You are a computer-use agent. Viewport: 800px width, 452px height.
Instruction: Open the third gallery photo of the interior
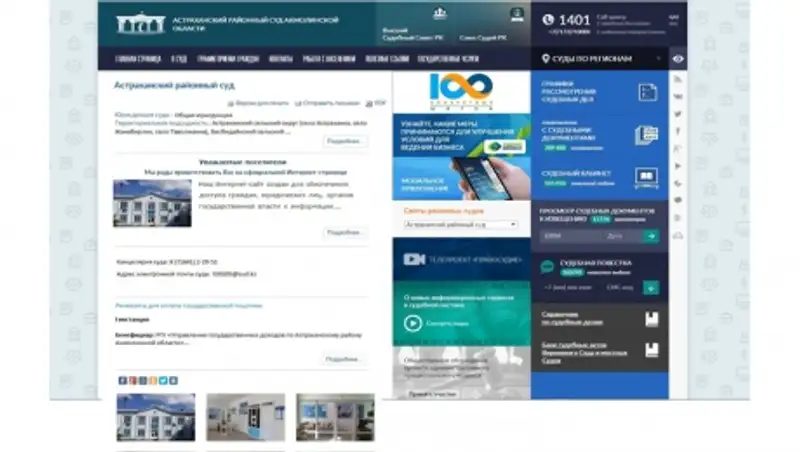pos(335,417)
